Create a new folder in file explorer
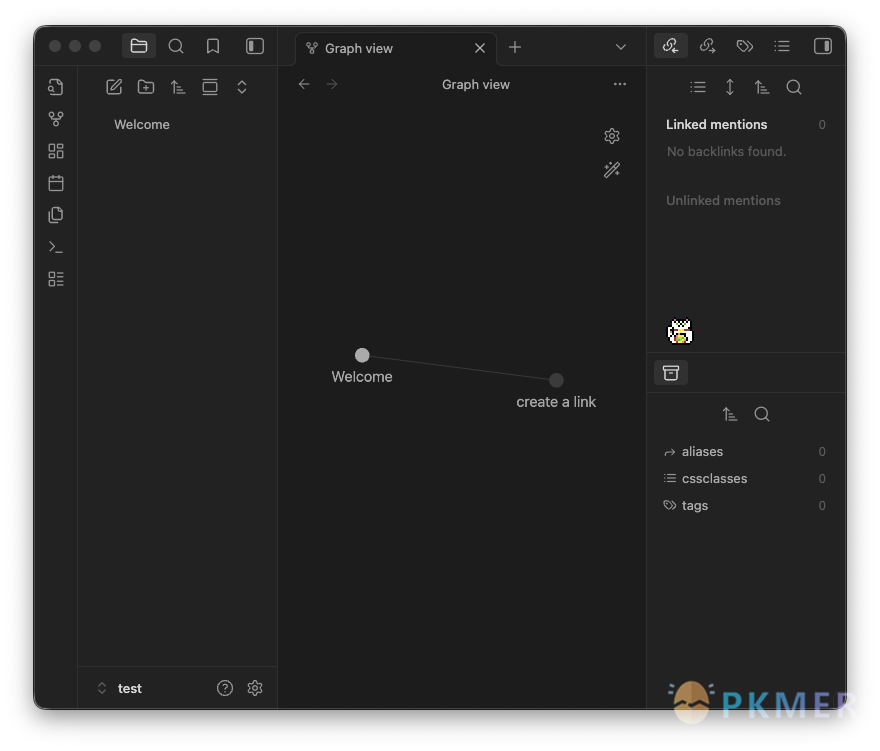Image resolution: width=880 pixels, height=751 pixels. pos(146,87)
